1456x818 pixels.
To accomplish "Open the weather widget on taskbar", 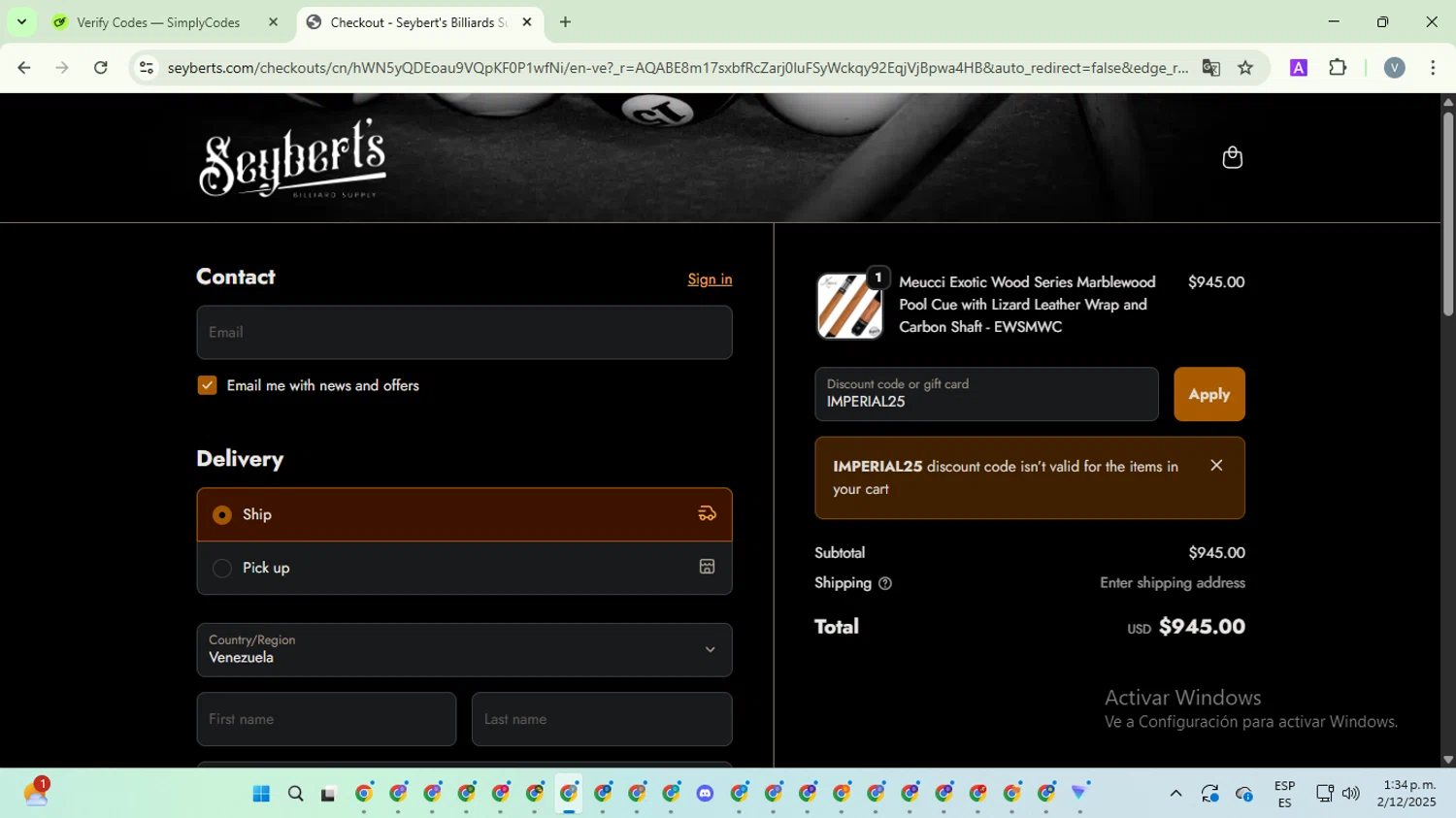I will 36,793.
